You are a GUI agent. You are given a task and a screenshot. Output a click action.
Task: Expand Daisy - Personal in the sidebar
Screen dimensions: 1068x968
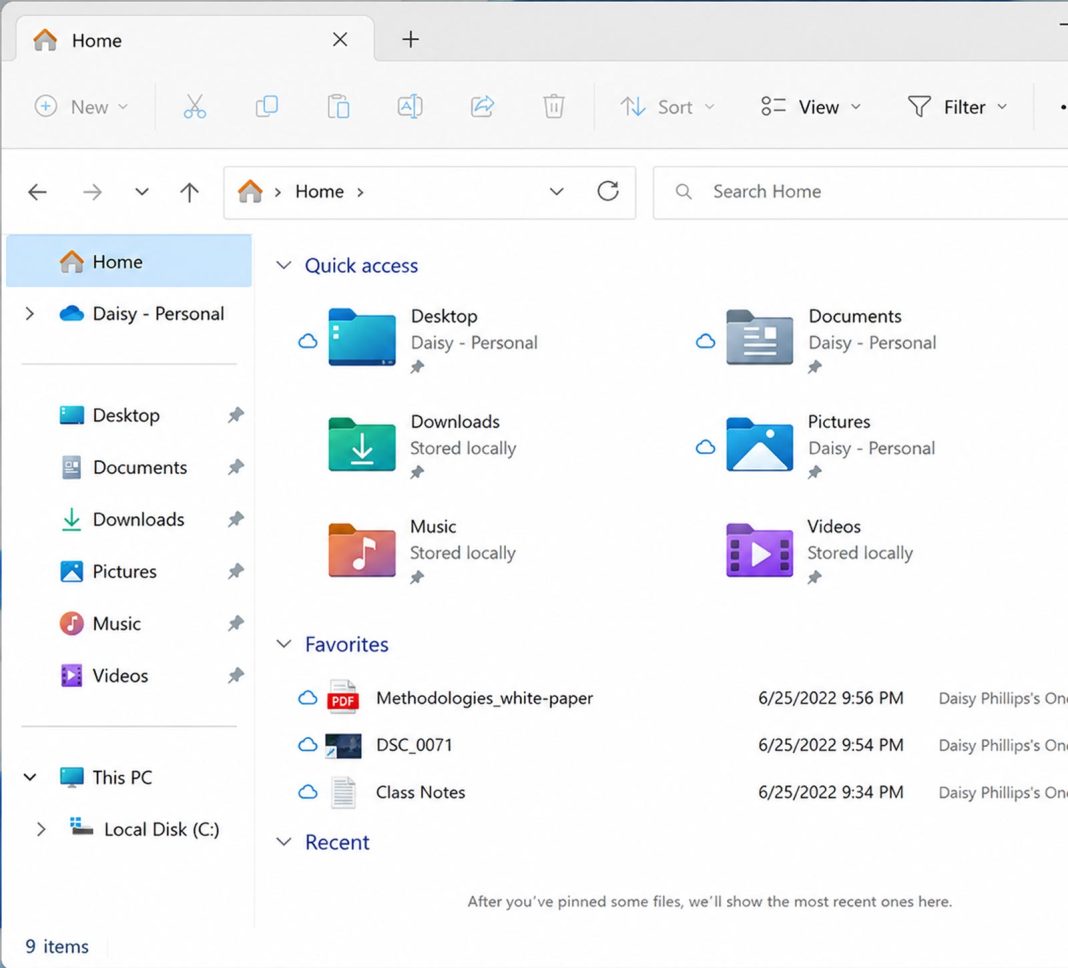coord(30,313)
